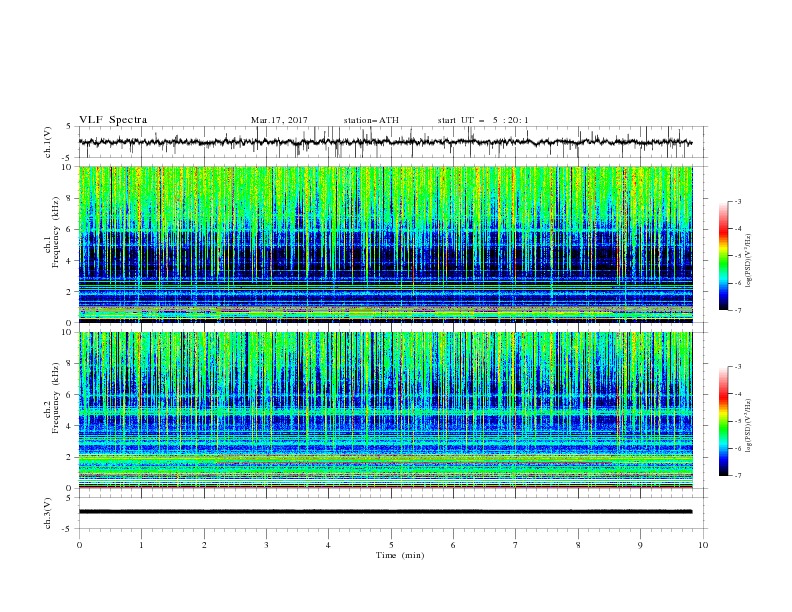The height and width of the screenshot is (612, 792).
Task: Click the "-3" label on ch.1 colorbar
Action: [737, 201]
